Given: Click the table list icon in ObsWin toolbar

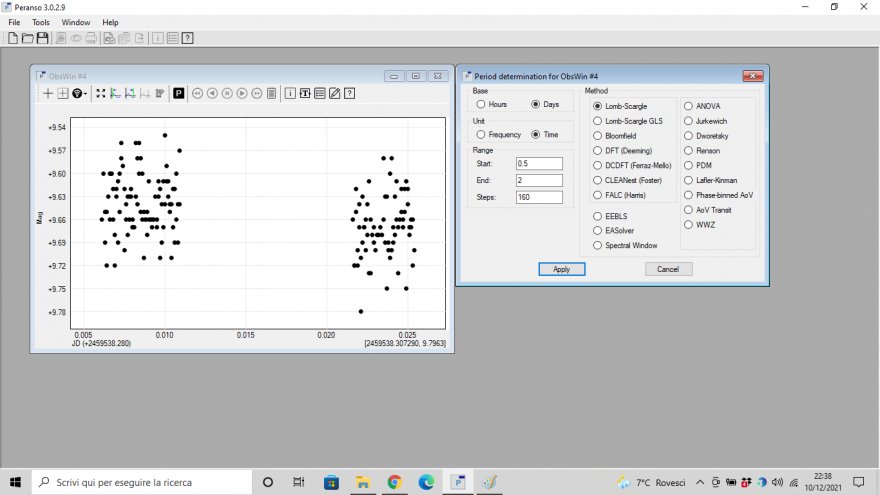Looking at the screenshot, I should pyautogui.click(x=320, y=93).
